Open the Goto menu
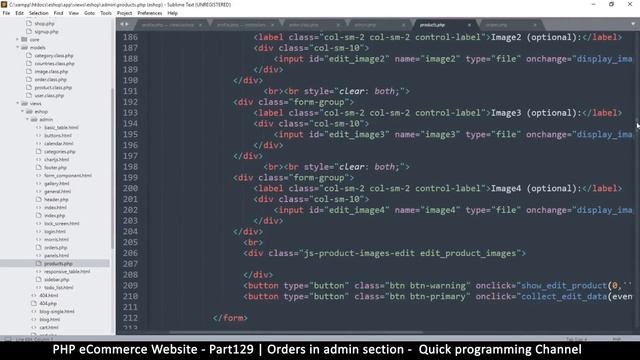 (89, 13)
